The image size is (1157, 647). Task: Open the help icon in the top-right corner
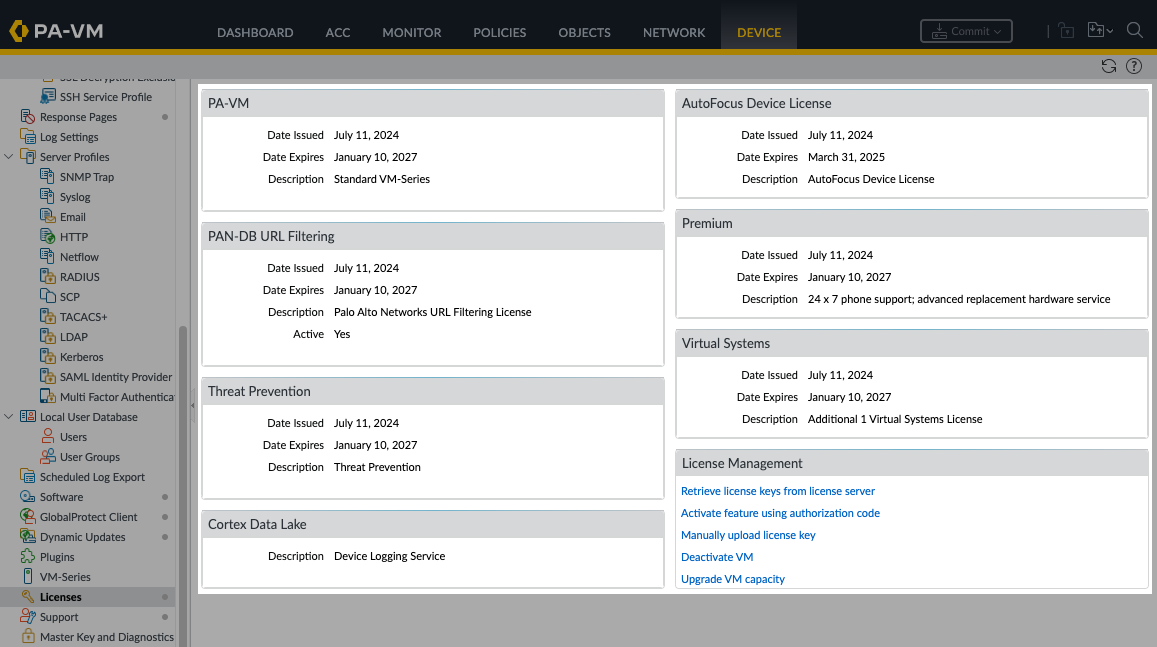coord(1133,66)
